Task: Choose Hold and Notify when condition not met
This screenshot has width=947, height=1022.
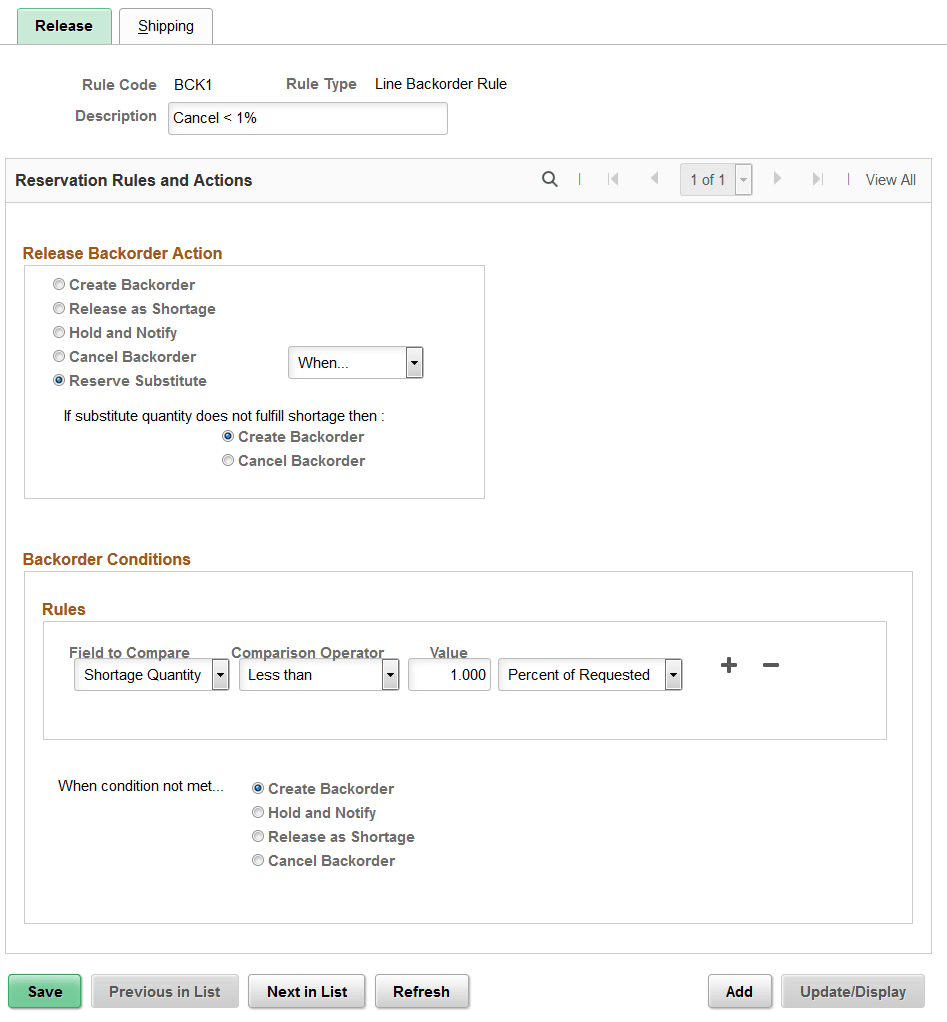Action: pyautogui.click(x=258, y=812)
